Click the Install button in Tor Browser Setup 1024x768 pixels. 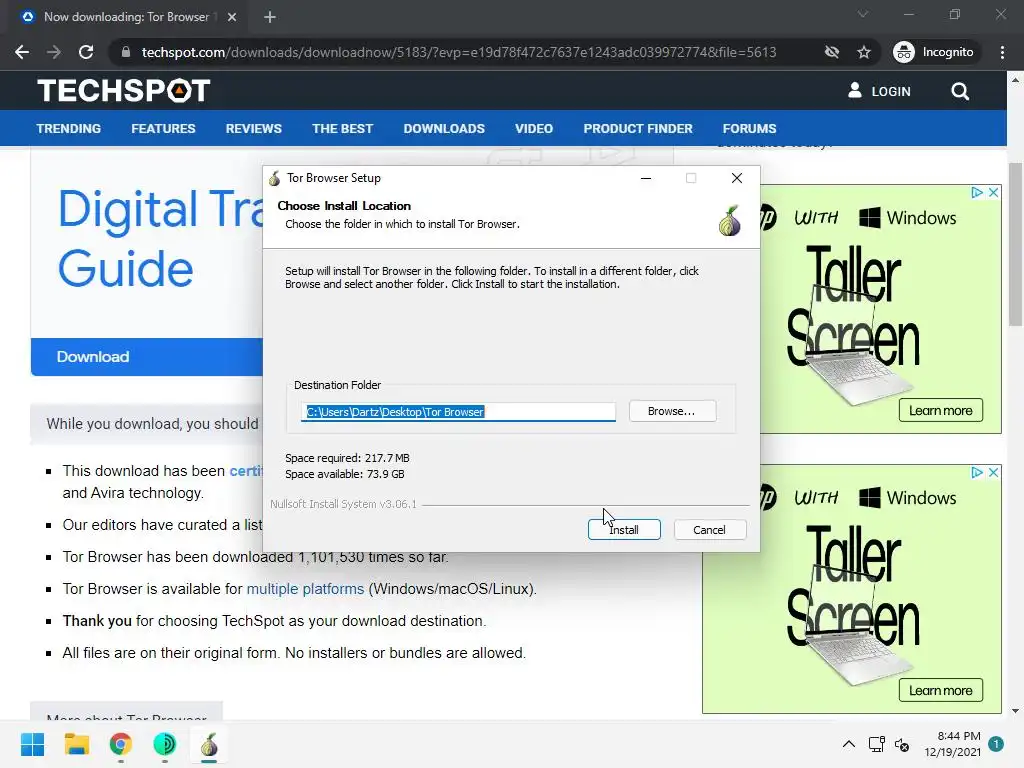point(624,530)
